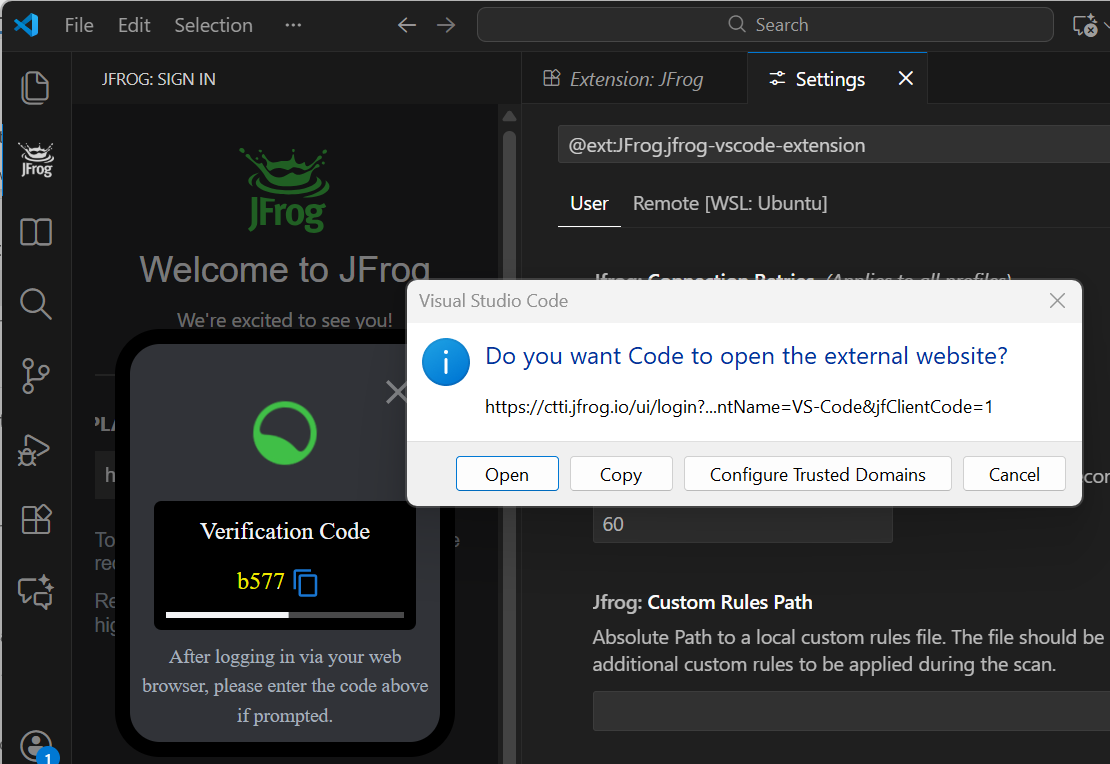Screen dimensions: 1110x764
Task: Open the Edit menu
Action: click(x=133, y=25)
